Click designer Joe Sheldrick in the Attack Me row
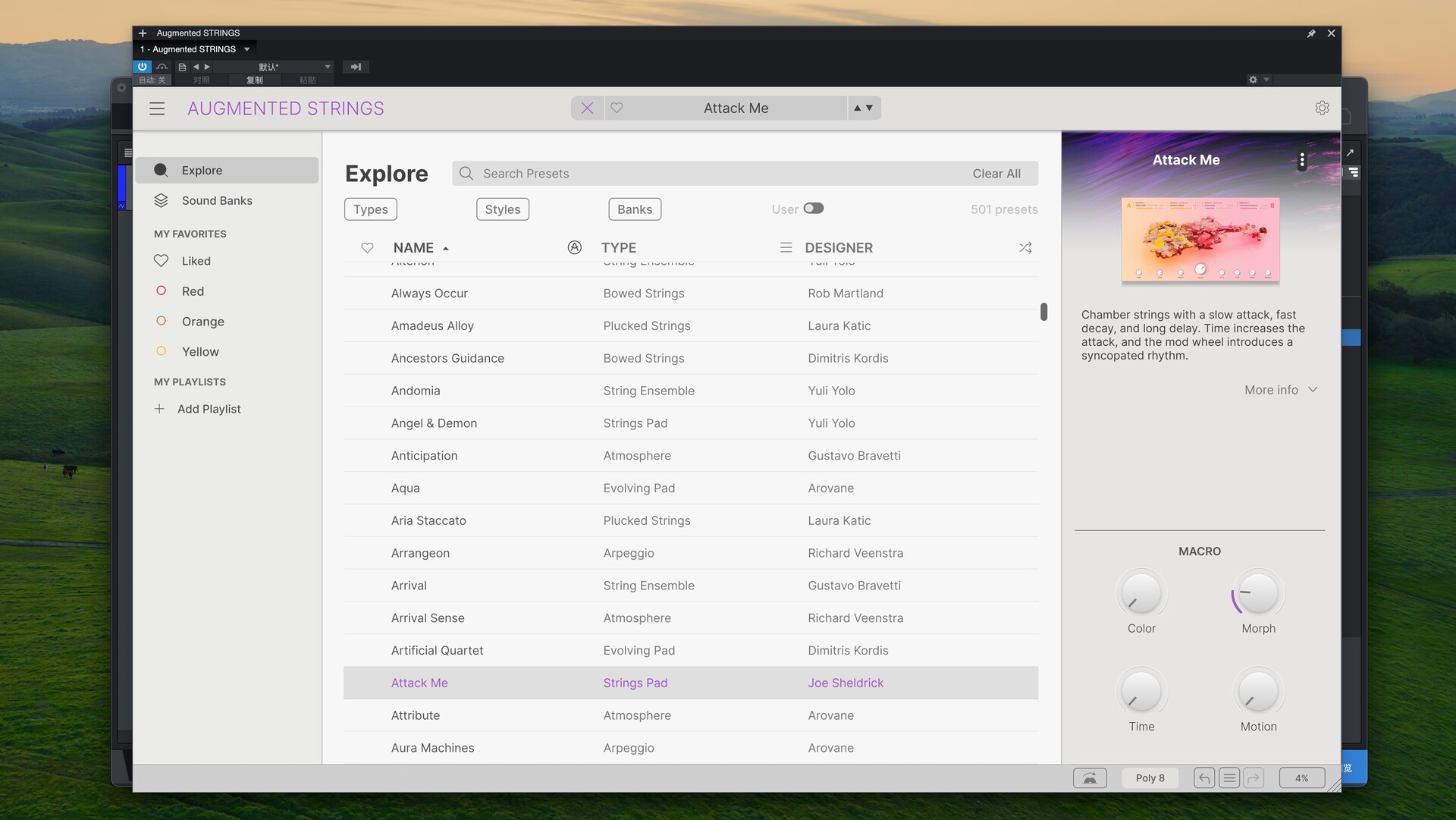This screenshot has height=820, width=1456. [x=846, y=683]
